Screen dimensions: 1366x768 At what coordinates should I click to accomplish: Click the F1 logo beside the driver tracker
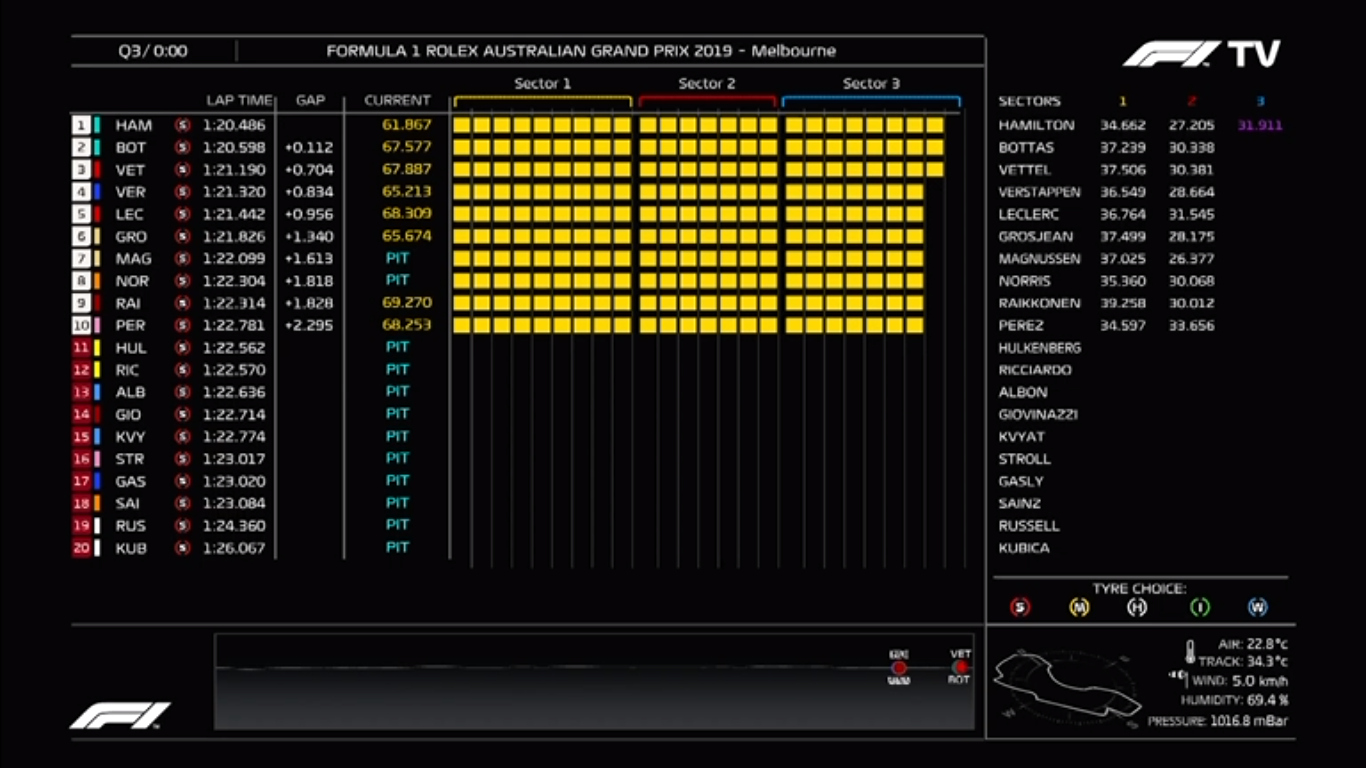(x=120, y=715)
